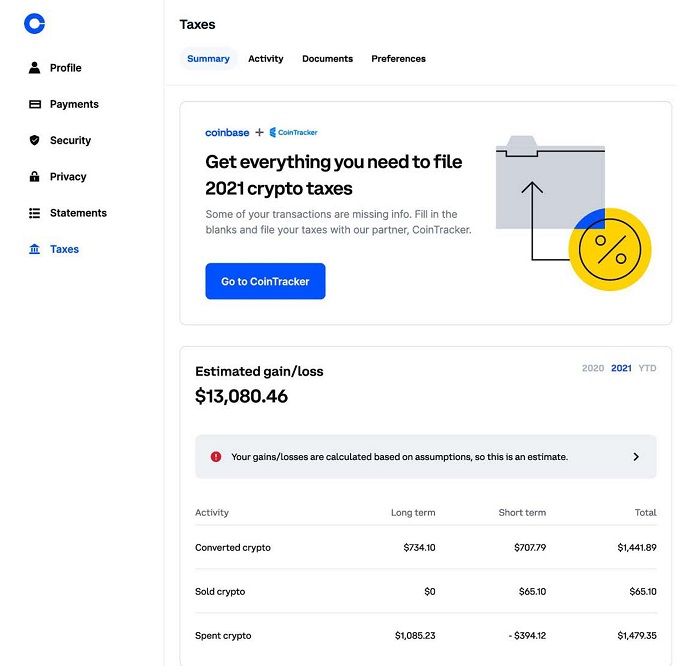The height and width of the screenshot is (666, 700).
Task: Select the 2020 tax year
Action: pyautogui.click(x=593, y=369)
